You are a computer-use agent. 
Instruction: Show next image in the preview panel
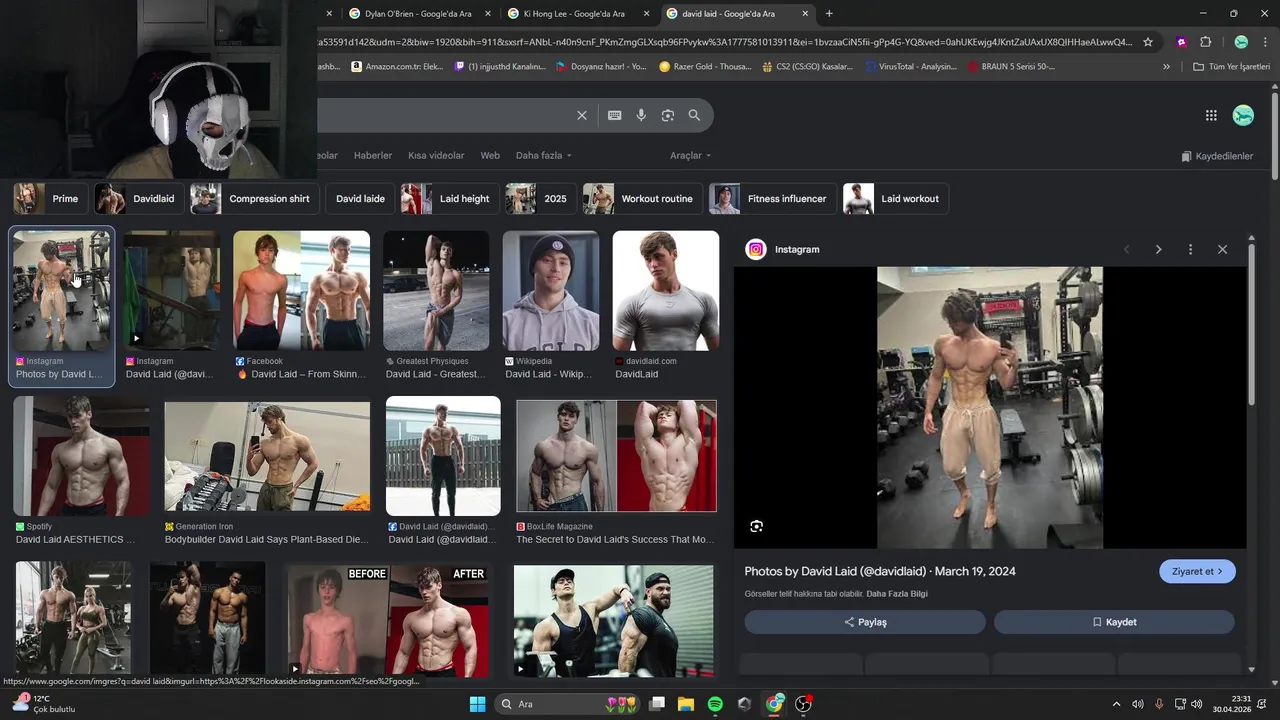click(1158, 249)
